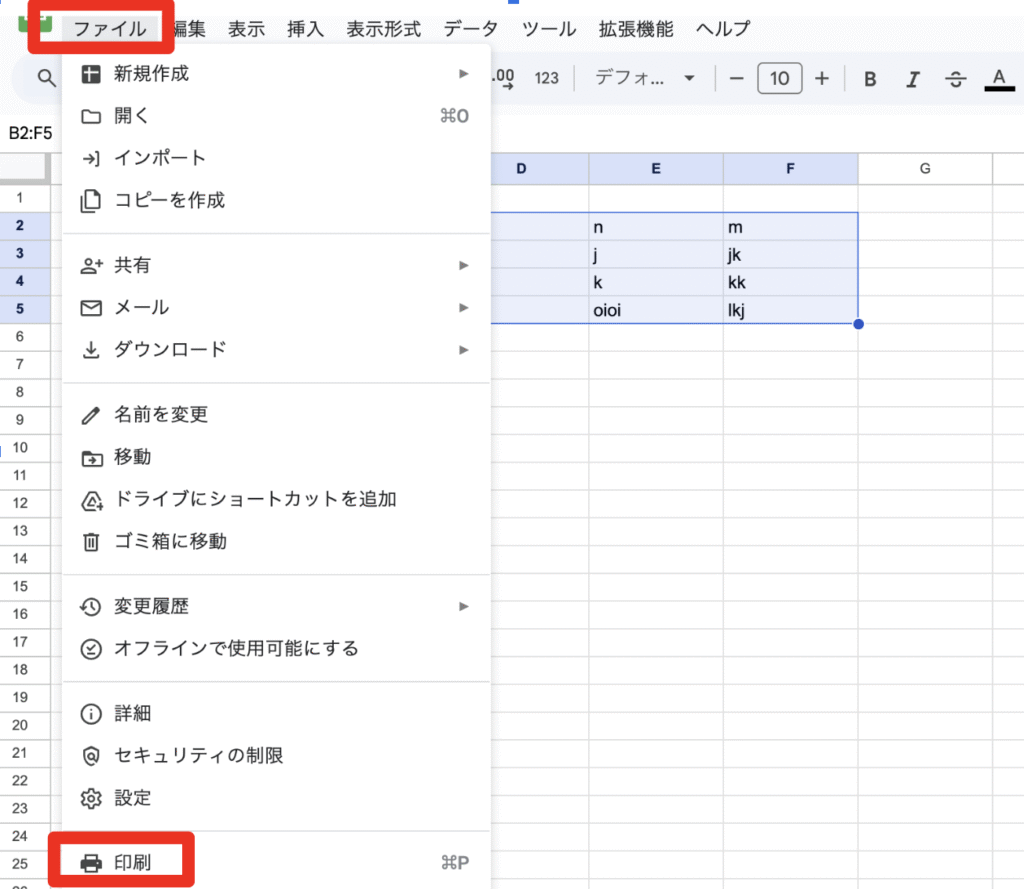Click the 123 number format icon
The image size is (1024, 889).
point(546,79)
